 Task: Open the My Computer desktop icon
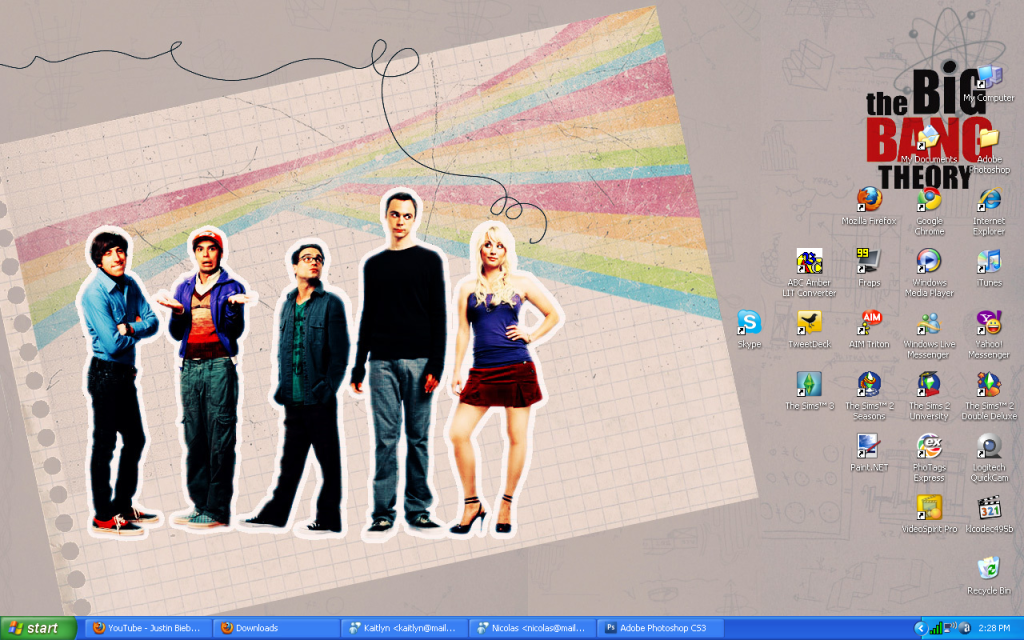tap(989, 82)
